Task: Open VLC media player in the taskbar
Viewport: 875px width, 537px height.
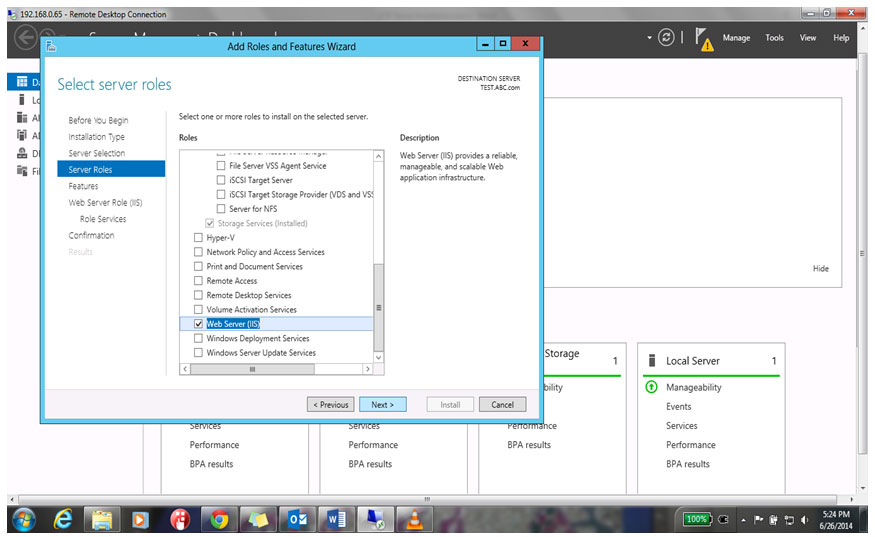Action: [414, 520]
